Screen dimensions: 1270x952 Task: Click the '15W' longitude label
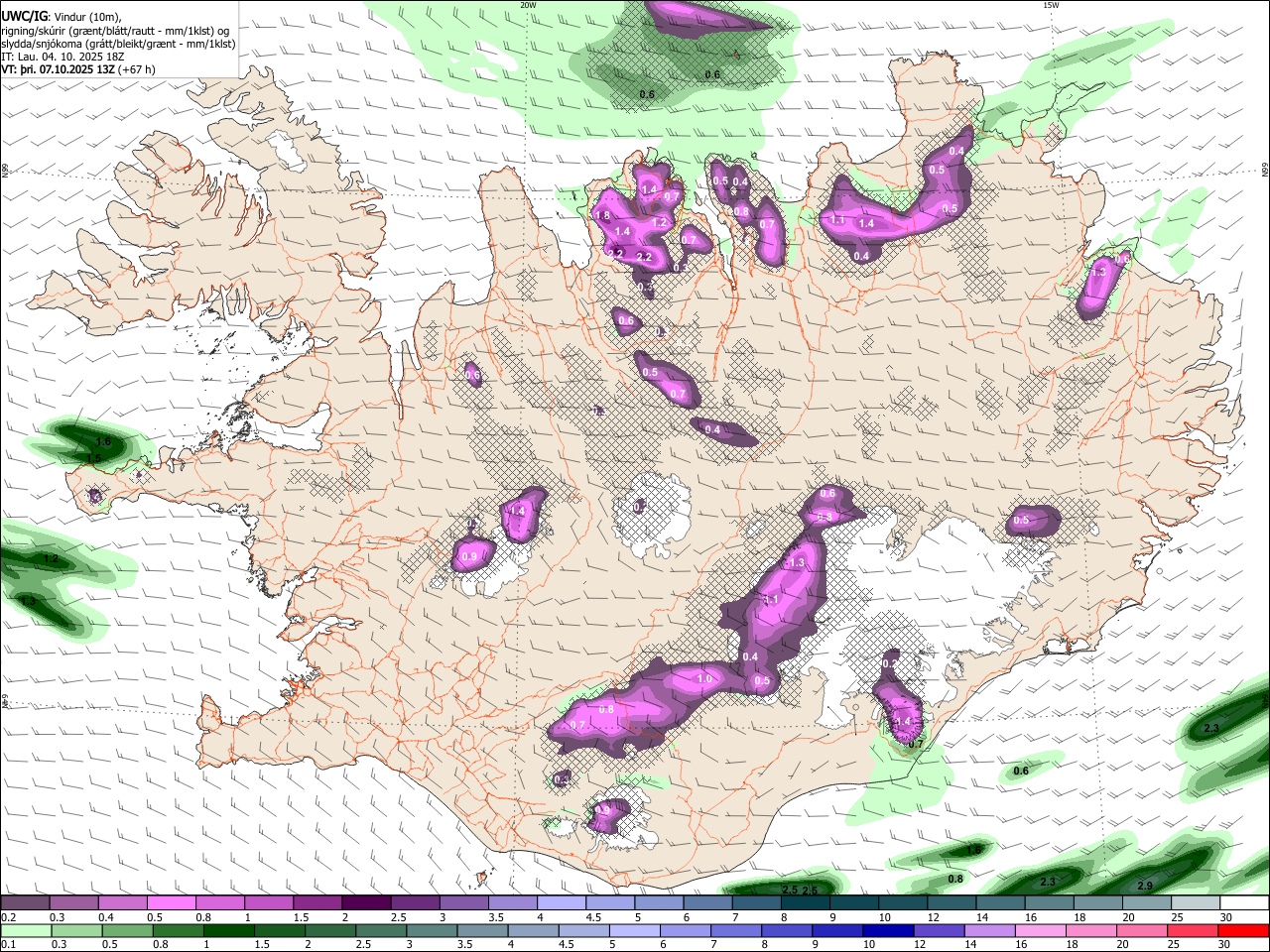pos(1051,5)
